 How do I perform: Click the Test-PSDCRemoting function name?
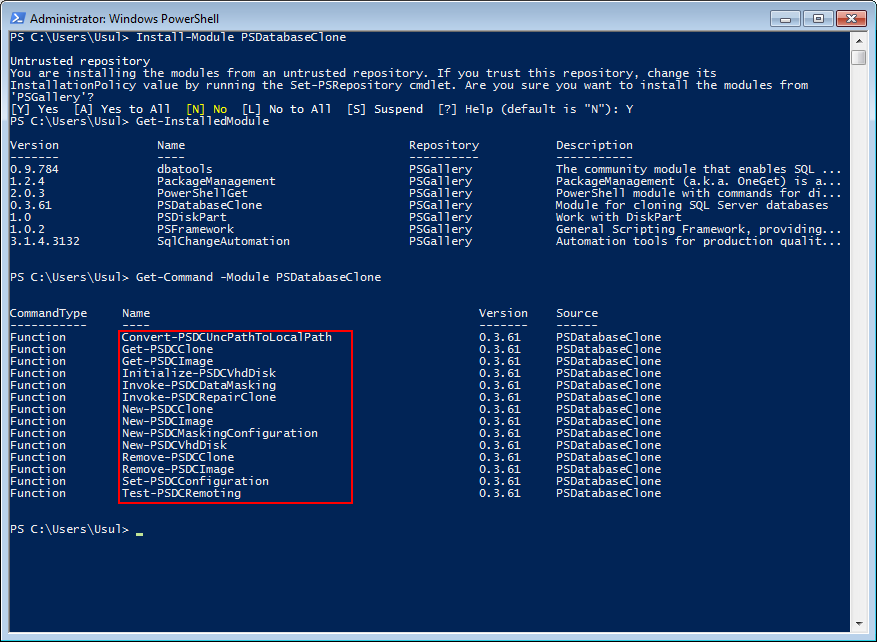(181, 493)
